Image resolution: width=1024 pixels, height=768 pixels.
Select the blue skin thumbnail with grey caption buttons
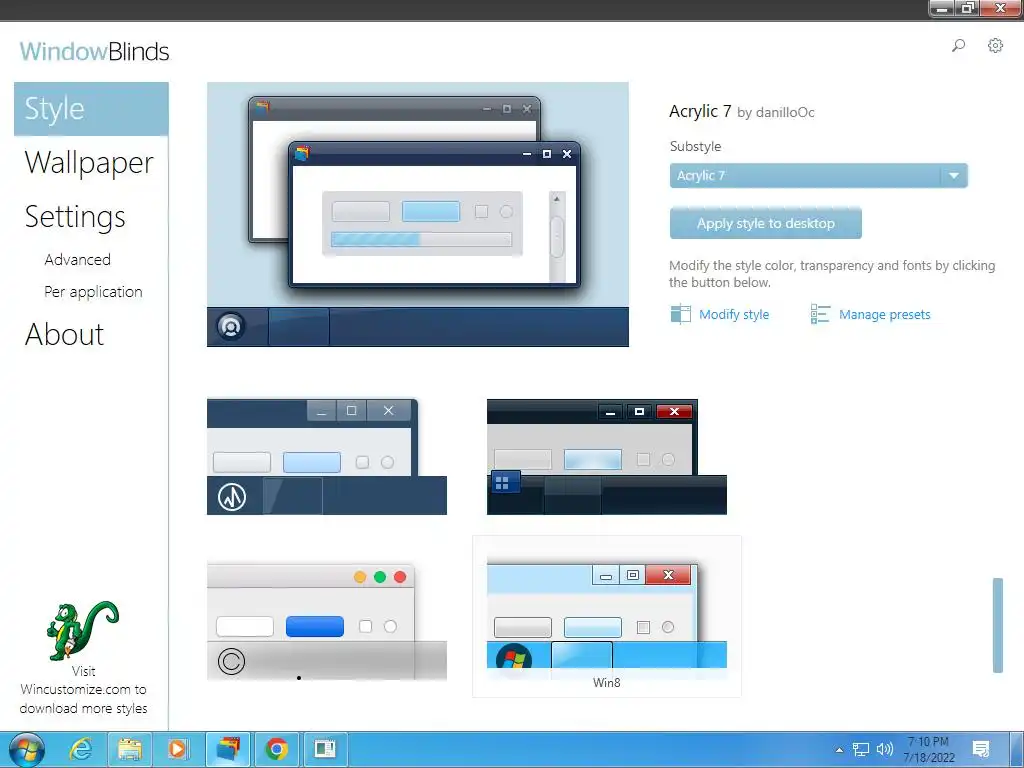[x=327, y=456]
